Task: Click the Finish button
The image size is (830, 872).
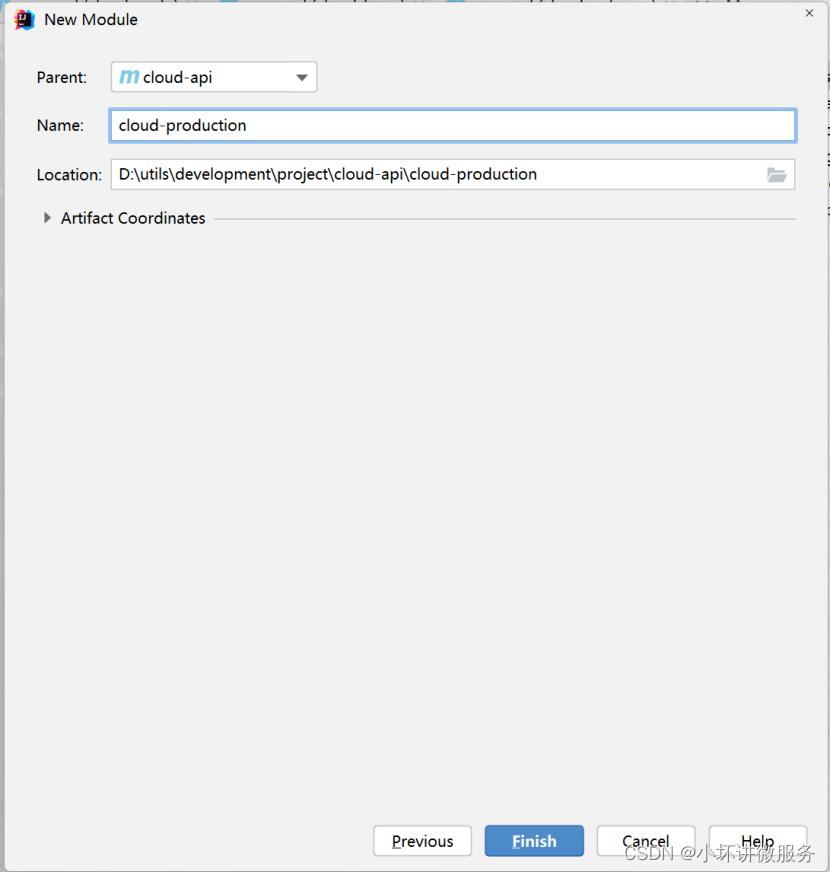Action: pos(534,841)
